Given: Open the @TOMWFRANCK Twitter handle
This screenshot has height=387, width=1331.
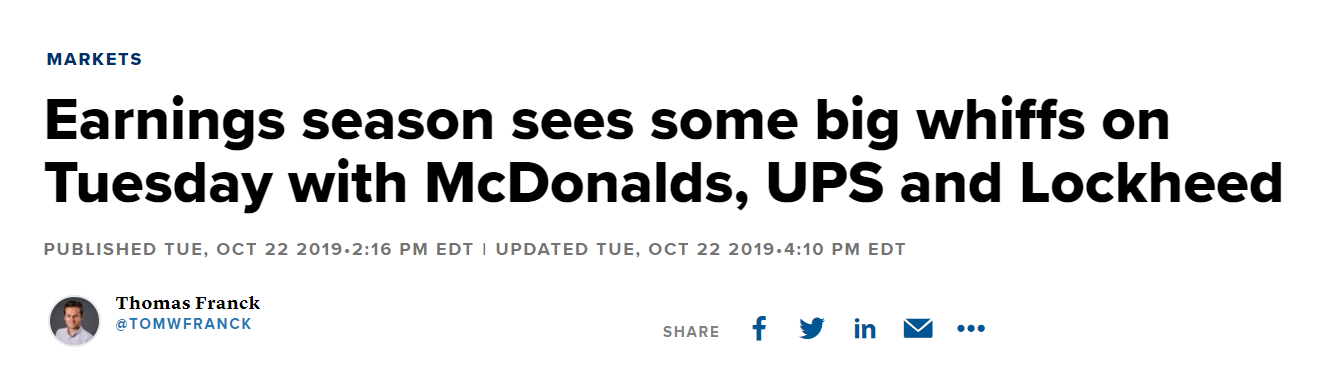Looking at the screenshot, I should tap(184, 325).
